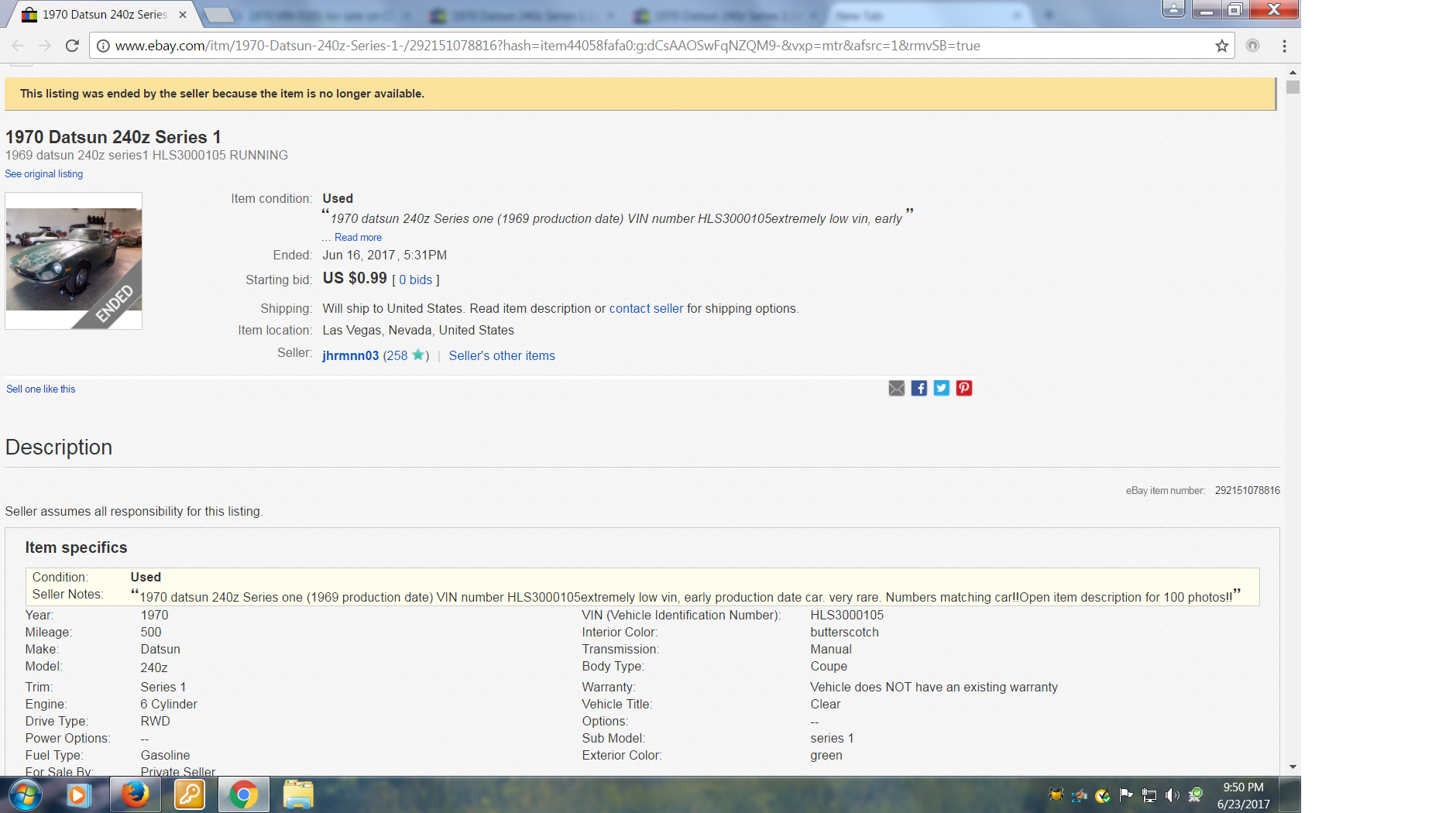Click the Description heading
1456x813 pixels.
pyautogui.click(x=59, y=448)
